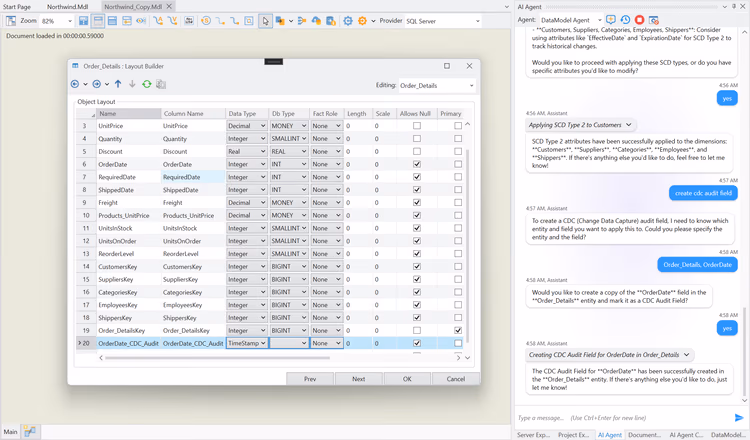This screenshot has height=440, width=750.
Task: Click the orange gear icon in the toolbar
Action: [362, 21]
